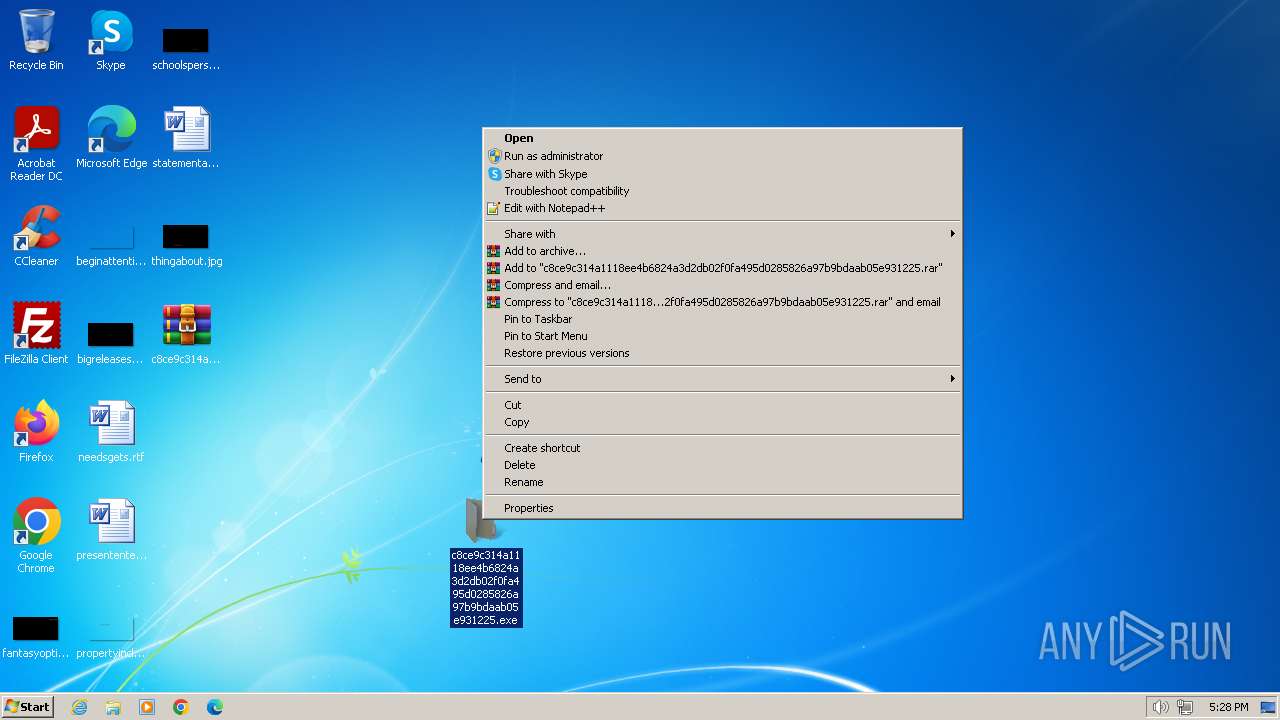Viewport: 1280px width, 720px height.
Task: Select the propertyind file icon
Action: [x=111, y=637]
